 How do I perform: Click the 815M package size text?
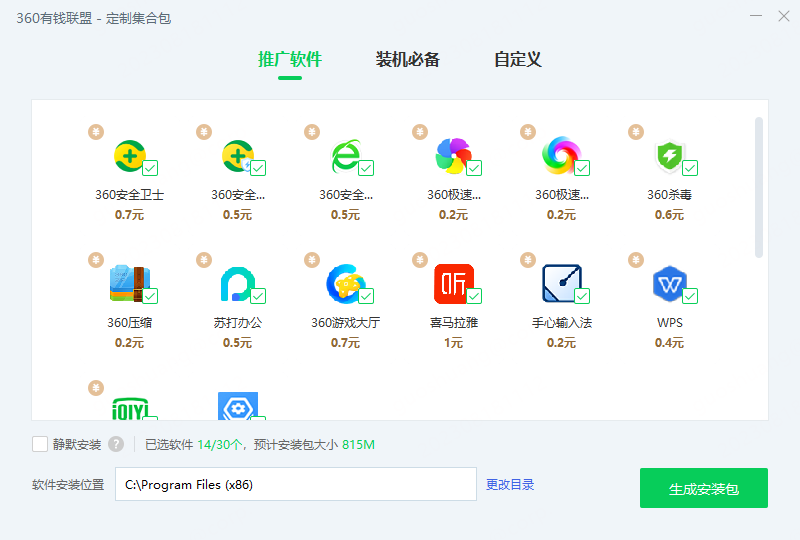[x=358, y=445]
